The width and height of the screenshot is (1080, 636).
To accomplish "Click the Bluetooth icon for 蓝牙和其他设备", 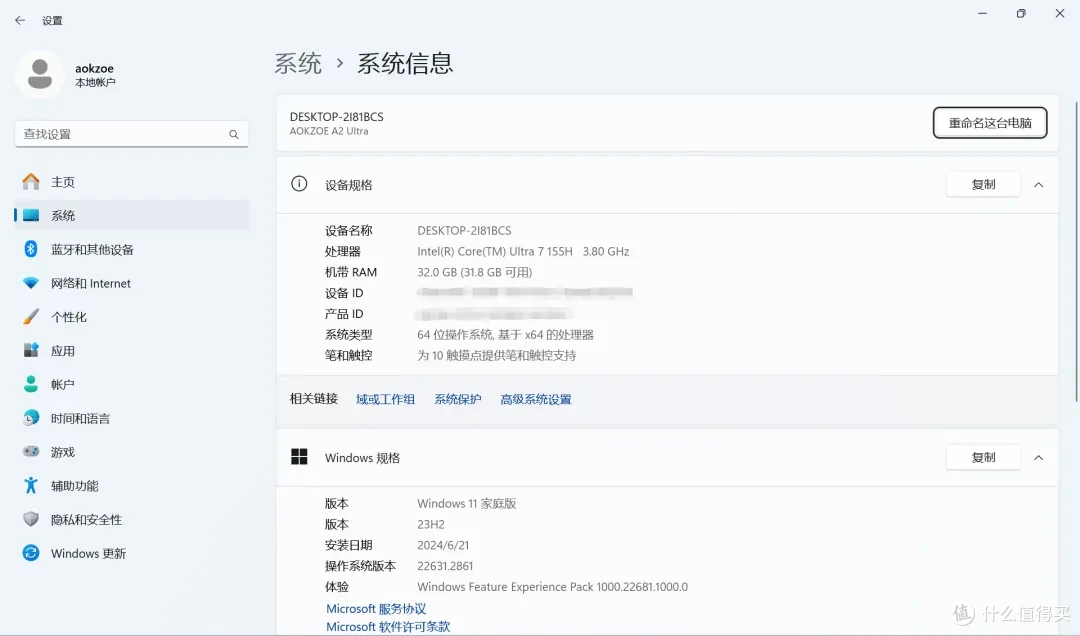I will click(x=31, y=249).
